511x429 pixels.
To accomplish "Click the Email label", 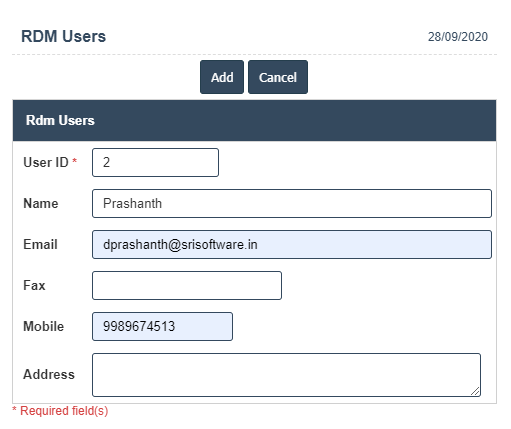I will point(40,244).
